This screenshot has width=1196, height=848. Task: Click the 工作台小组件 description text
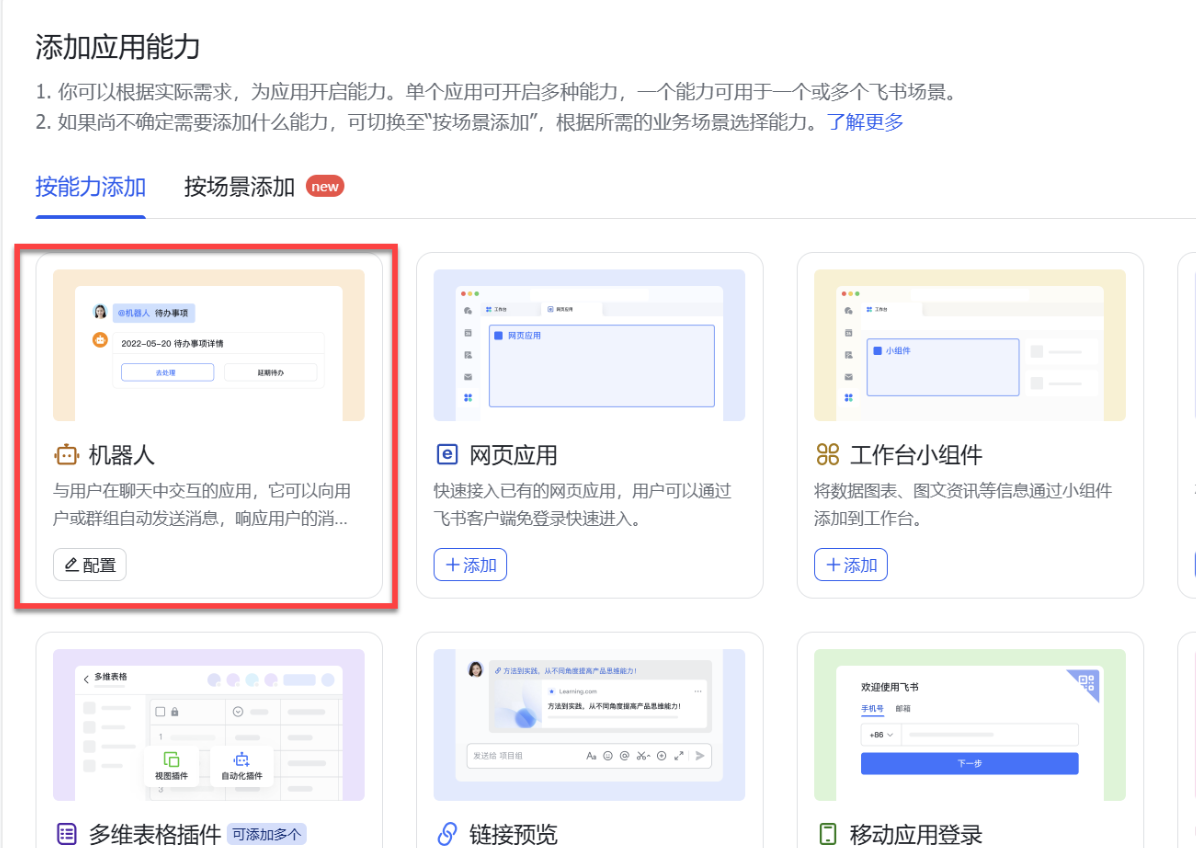963,505
